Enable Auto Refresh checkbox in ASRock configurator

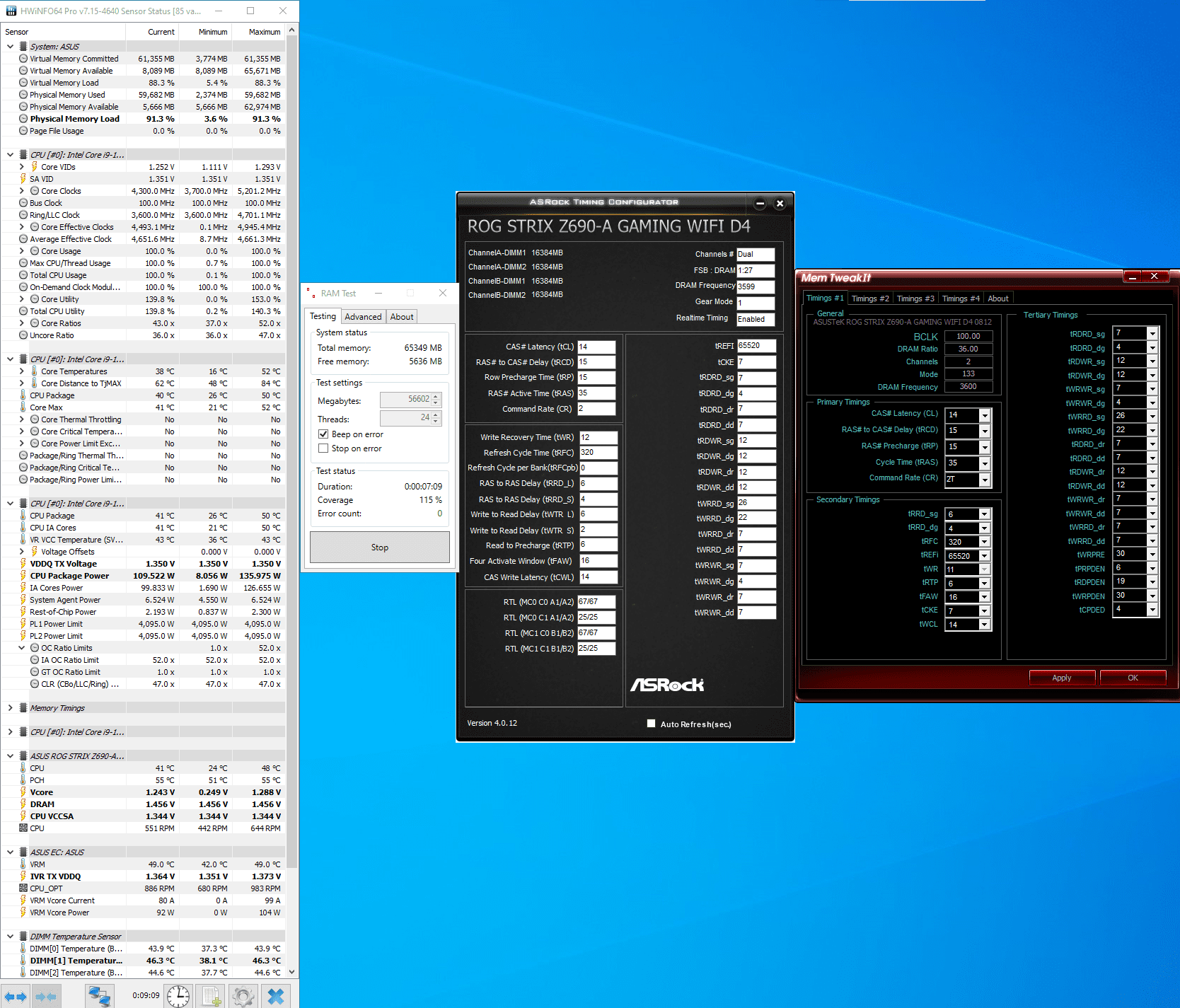(651, 724)
